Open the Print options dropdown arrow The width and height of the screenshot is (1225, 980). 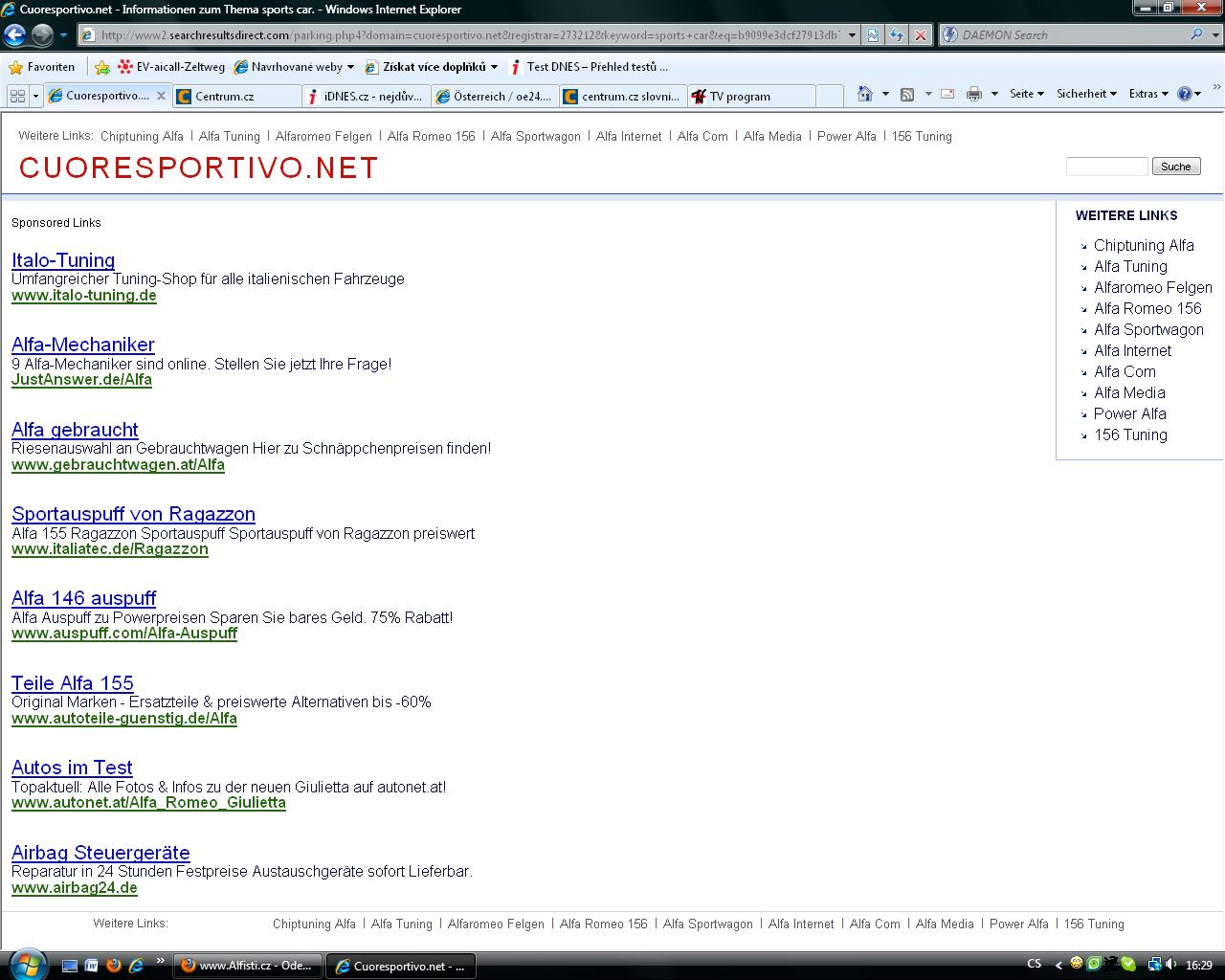click(x=994, y=94)
